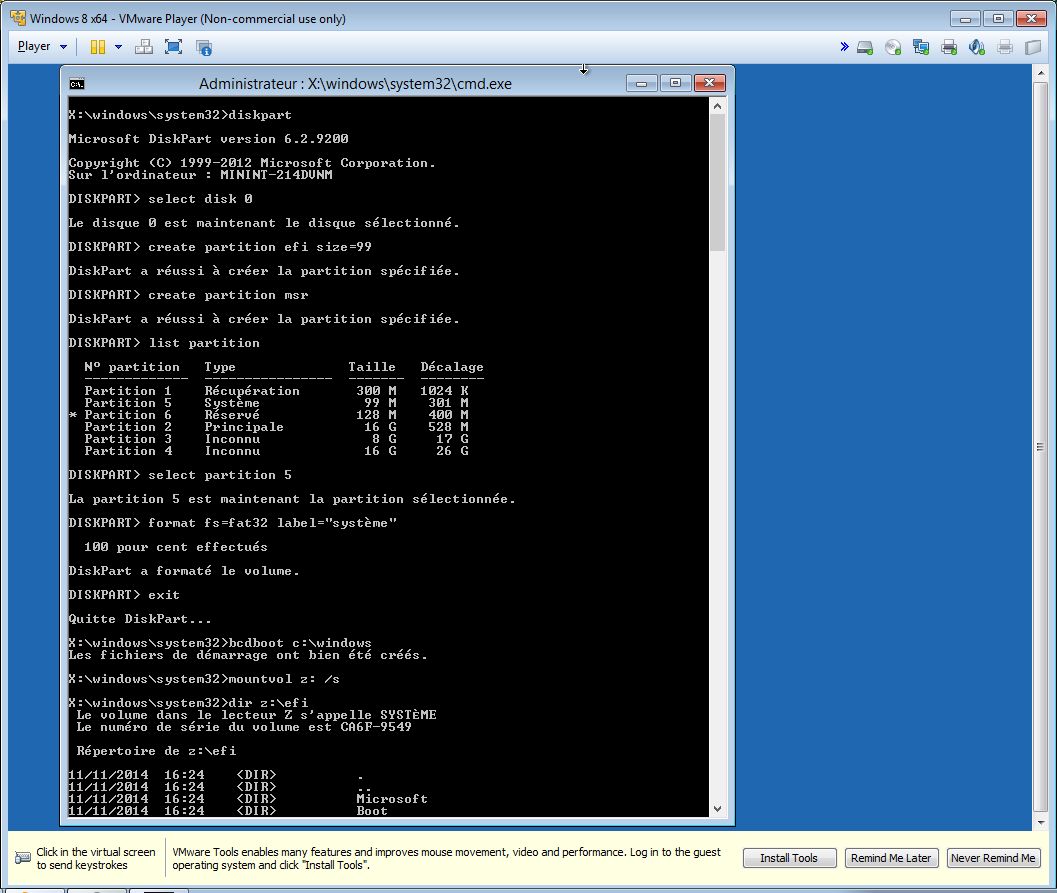Maximize the cmd.exe window
Viewport: 1057px width, 893px height.
[675, 83]
